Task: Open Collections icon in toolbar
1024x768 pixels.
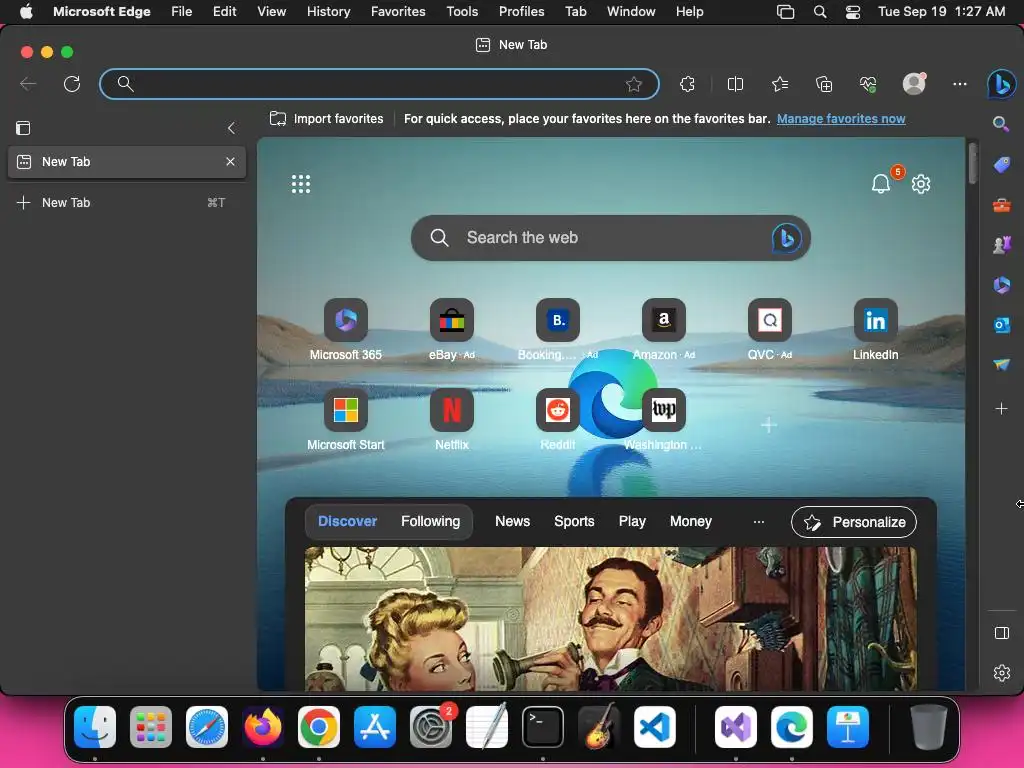Action: (824, 84)
